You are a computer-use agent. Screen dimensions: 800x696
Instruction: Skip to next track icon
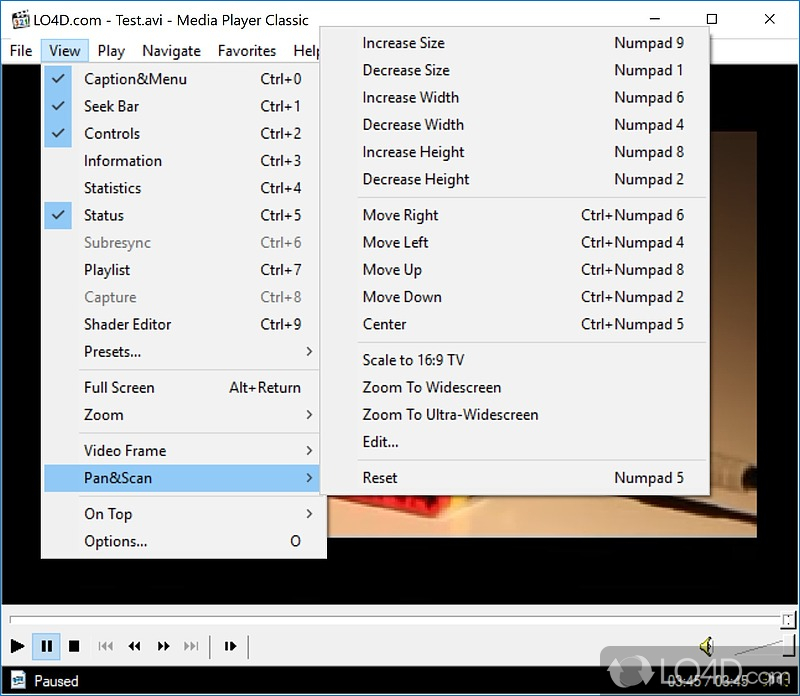(191, 646)
